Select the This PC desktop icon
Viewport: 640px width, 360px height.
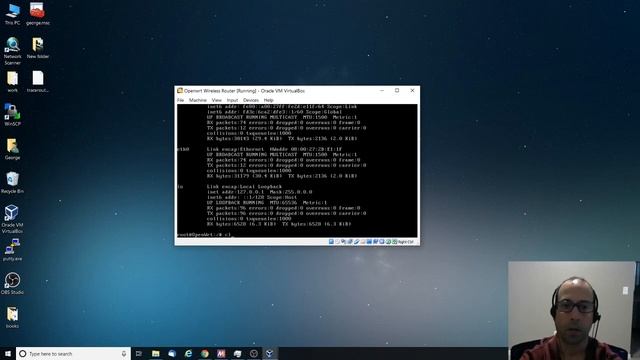coord(12,14)
